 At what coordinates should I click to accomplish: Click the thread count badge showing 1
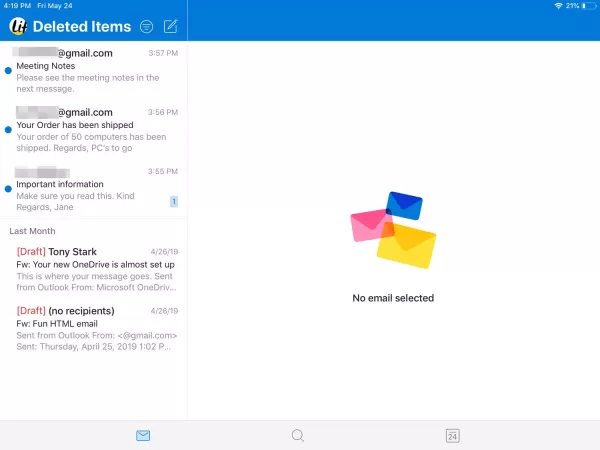[x=173, y=201]
